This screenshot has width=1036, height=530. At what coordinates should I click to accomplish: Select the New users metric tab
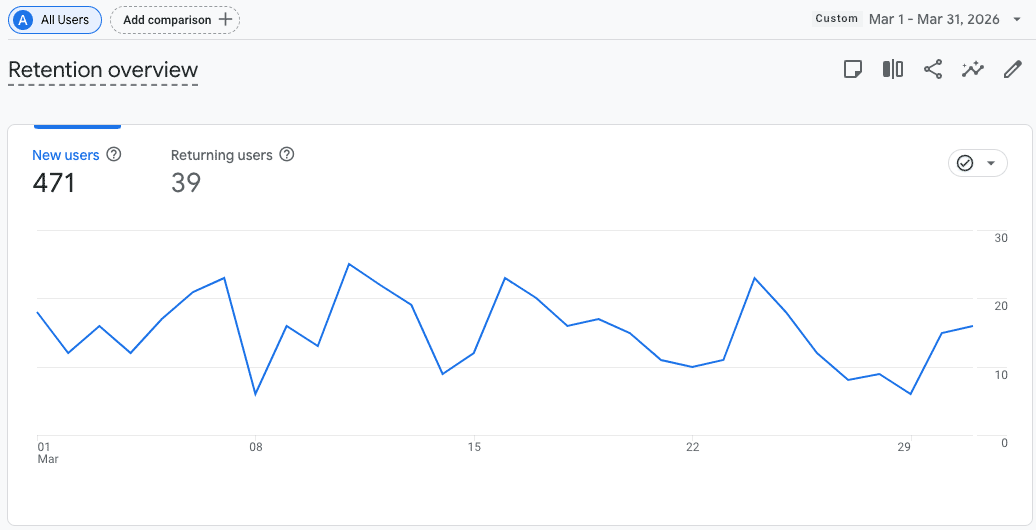pos(66,155)
